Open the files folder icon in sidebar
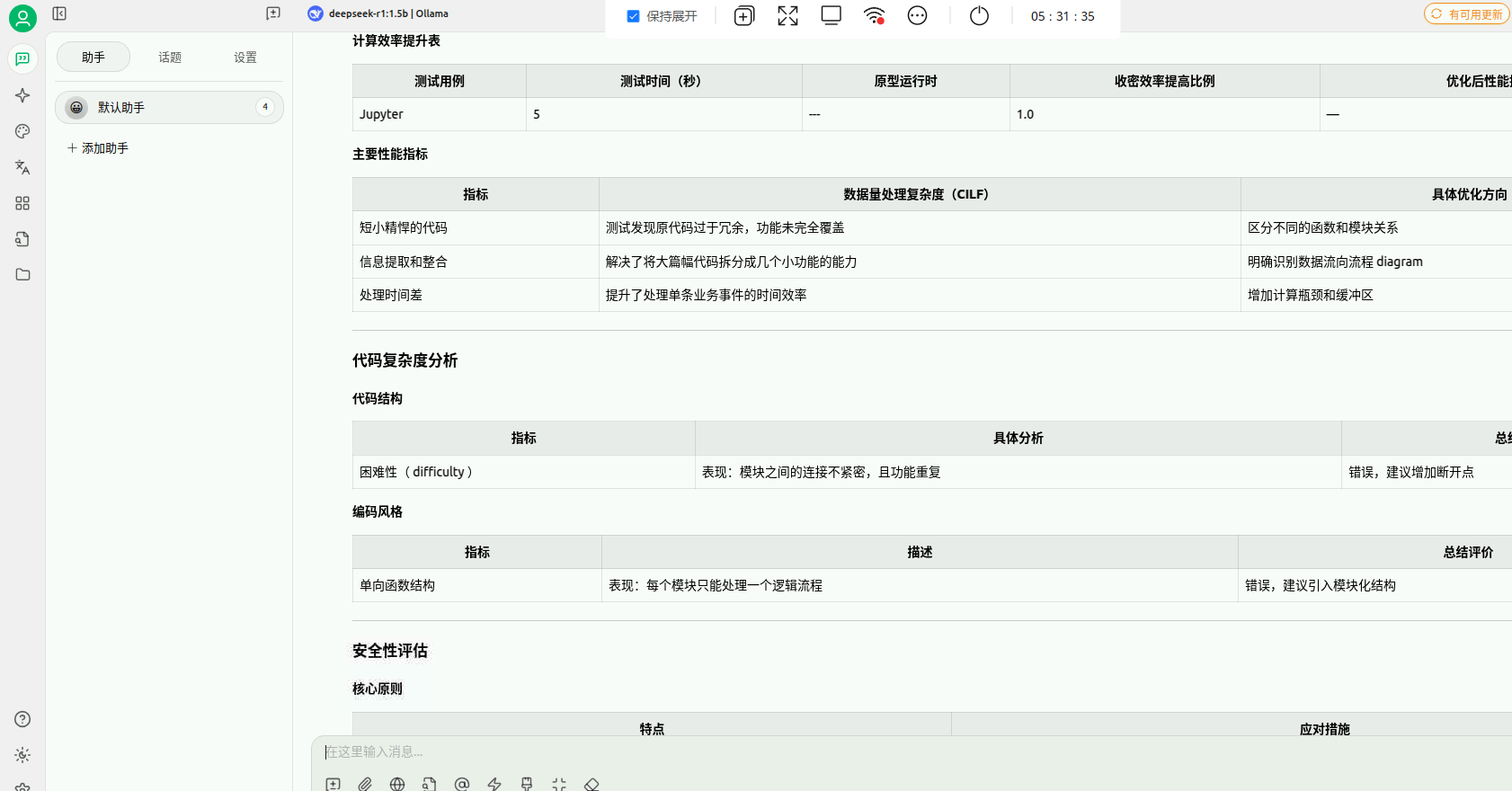The image size is (1512, 791). tap(22, 275)
